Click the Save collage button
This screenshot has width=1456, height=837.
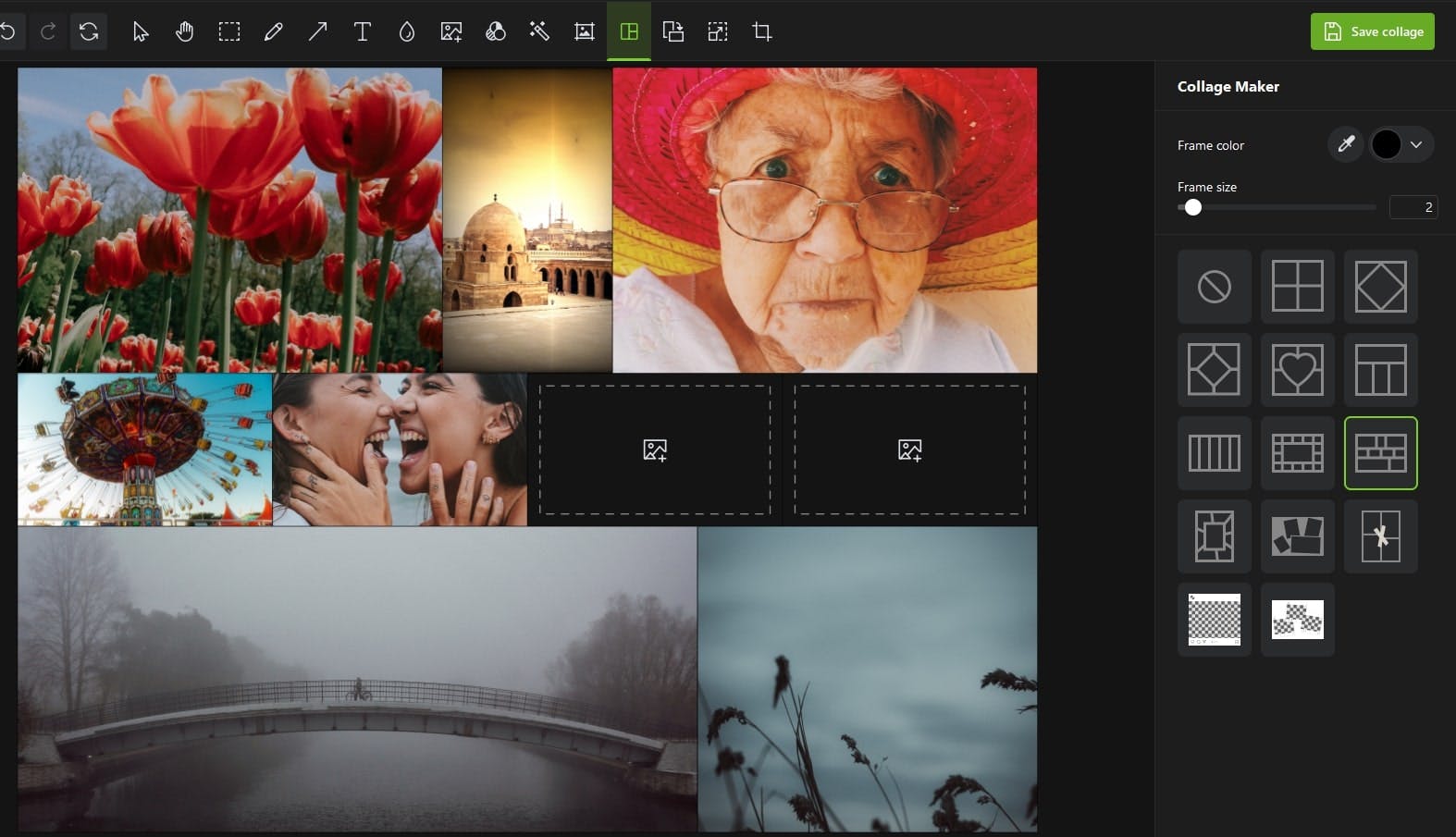click(x=1372, y=31)
